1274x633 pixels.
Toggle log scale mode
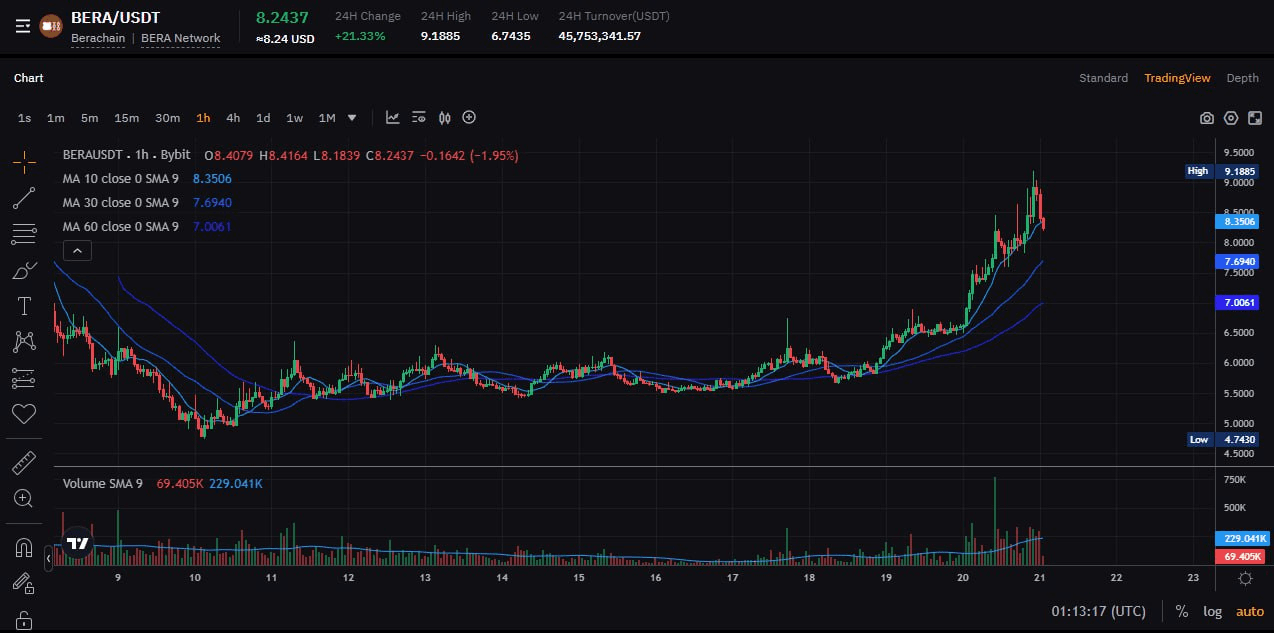[x=1212, y=611]
